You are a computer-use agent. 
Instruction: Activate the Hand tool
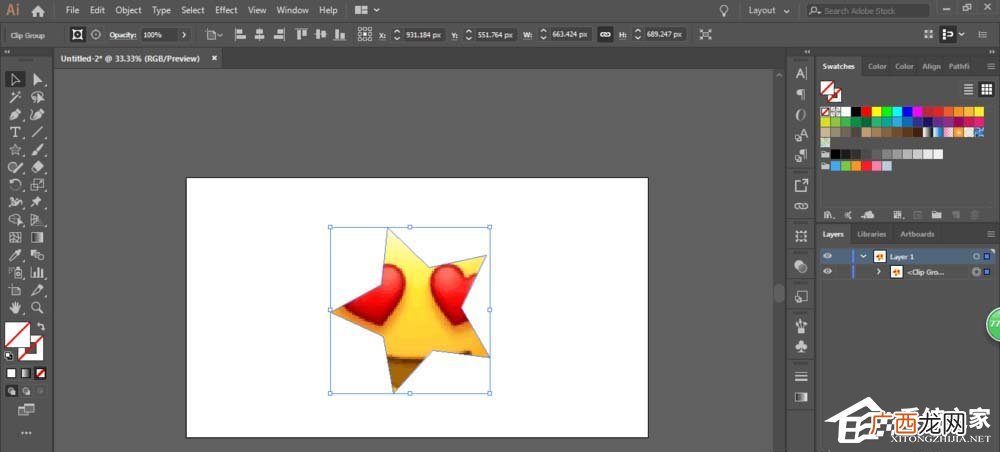[15, 308]
